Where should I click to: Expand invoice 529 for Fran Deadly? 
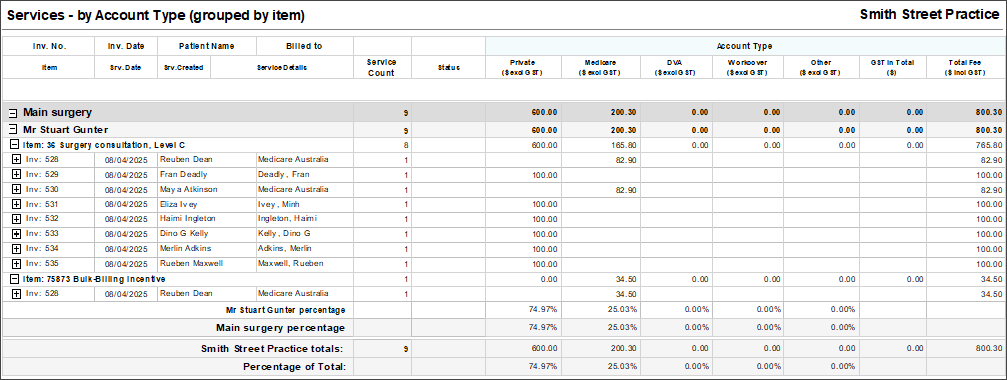[17, 174]
